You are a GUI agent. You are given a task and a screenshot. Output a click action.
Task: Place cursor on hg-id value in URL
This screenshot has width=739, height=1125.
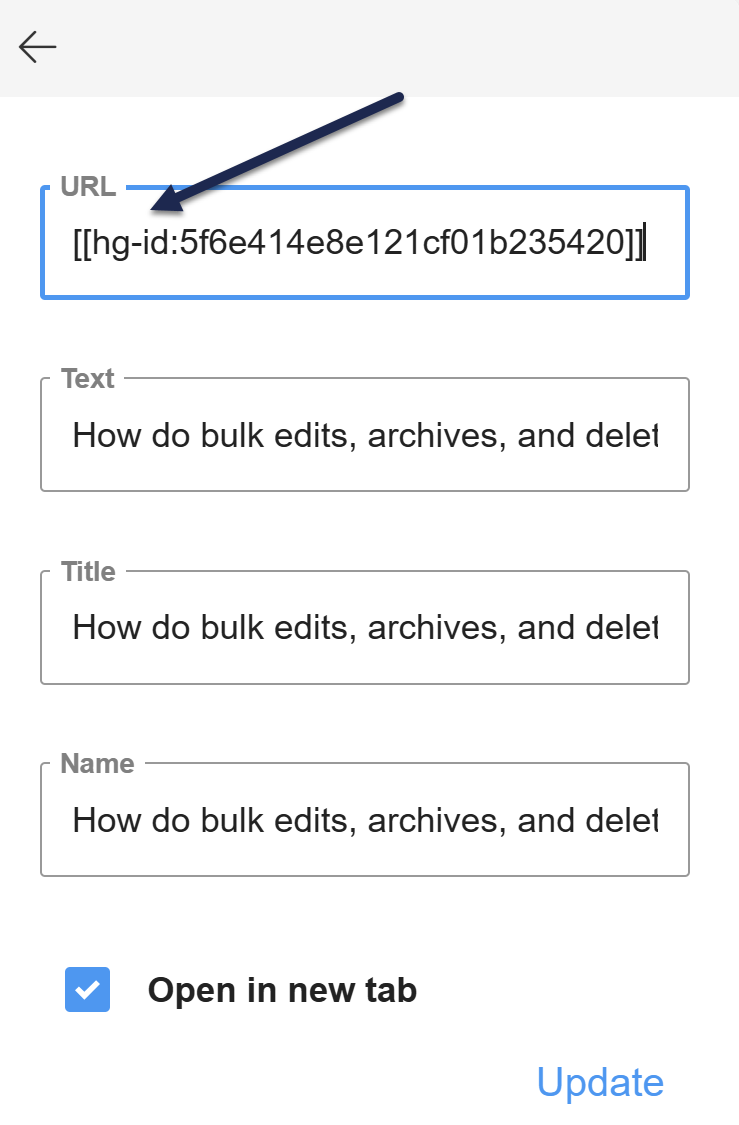point(400,243)
